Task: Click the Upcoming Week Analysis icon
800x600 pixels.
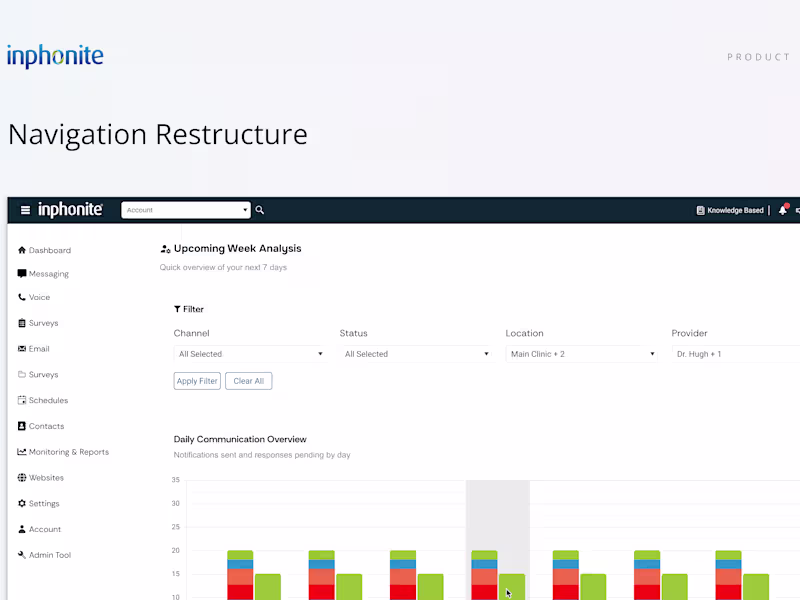Action: [x=165, y=249]
